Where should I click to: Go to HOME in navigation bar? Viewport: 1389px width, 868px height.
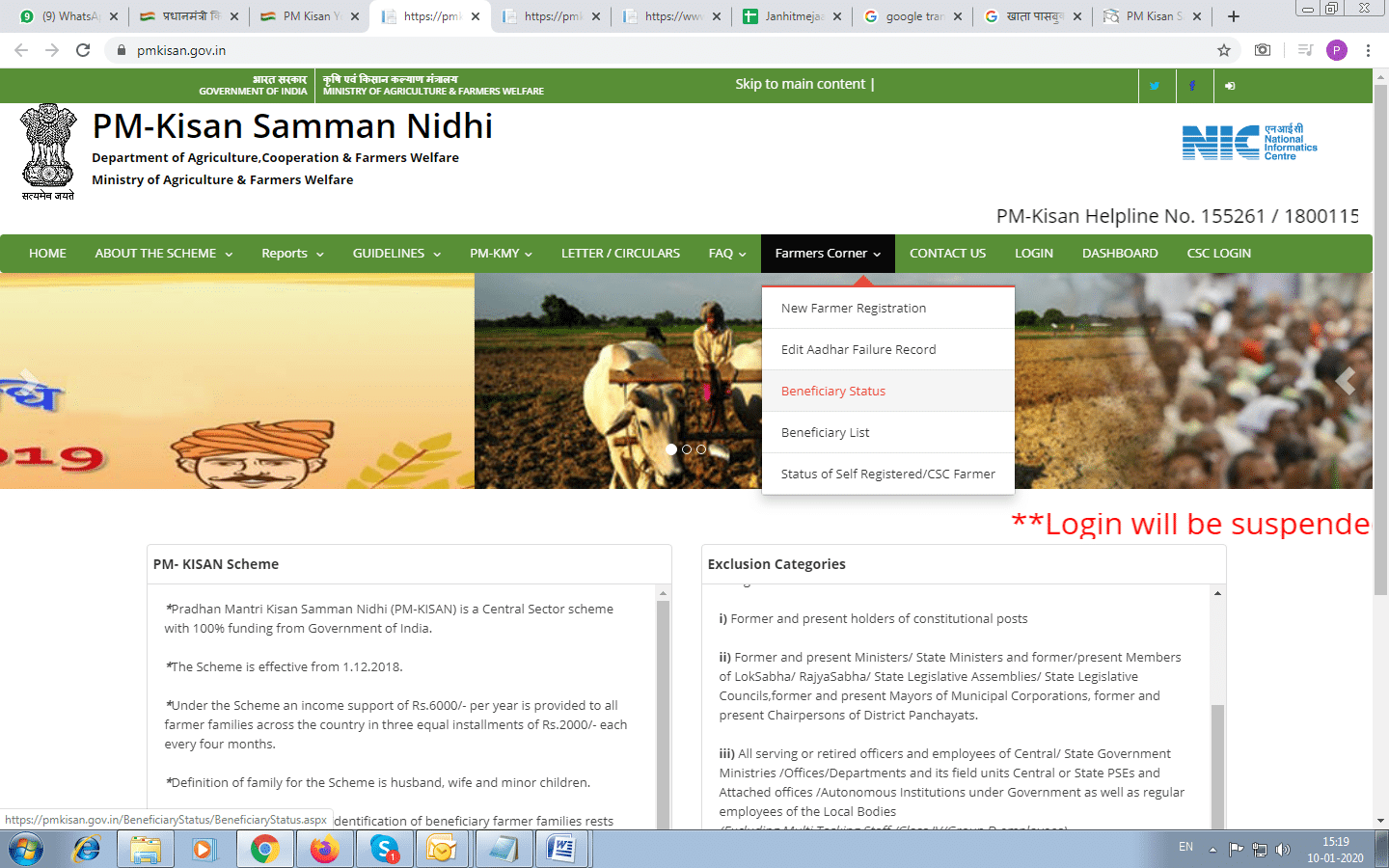(x=47, y=254)
